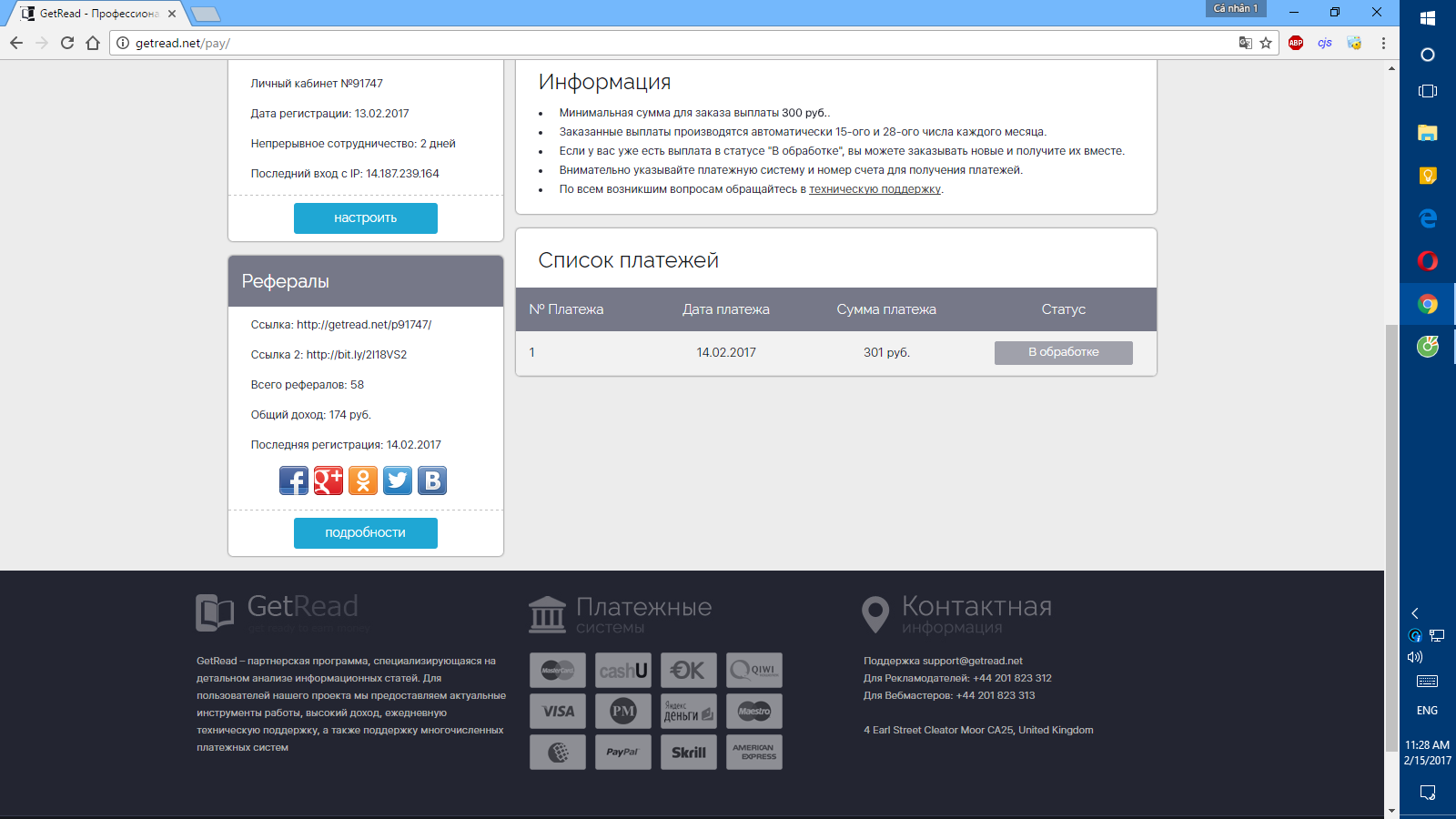Viewport: 1456px width, 819px height.
Task: Click the PayPal payment logo
Action: [x=623, y=752]
